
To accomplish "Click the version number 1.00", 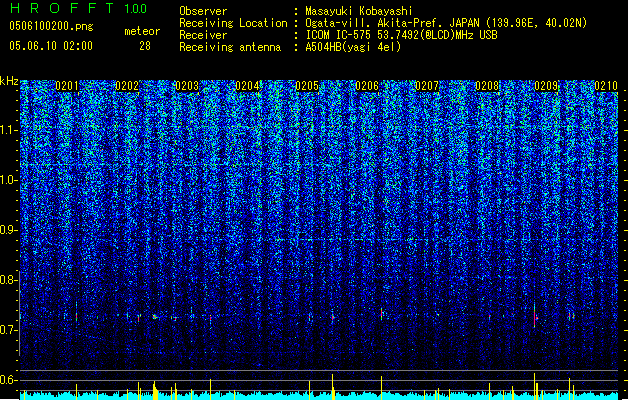I will pos(135,8).
